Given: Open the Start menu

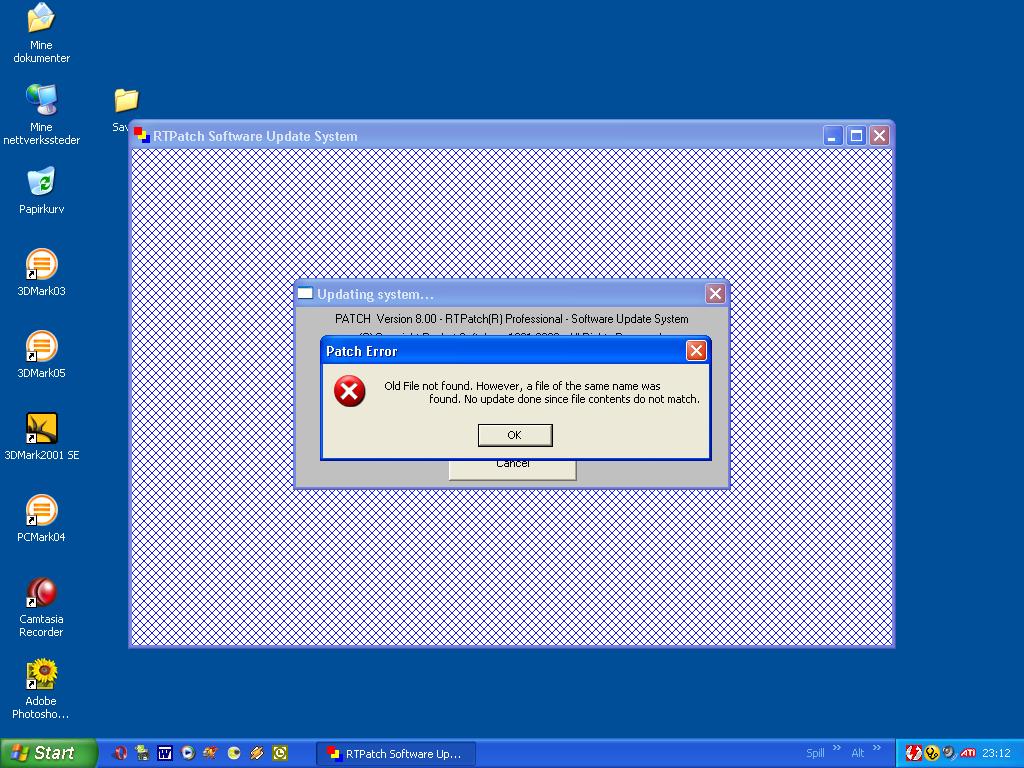Looking at the screenshot, I should point(48,753).
